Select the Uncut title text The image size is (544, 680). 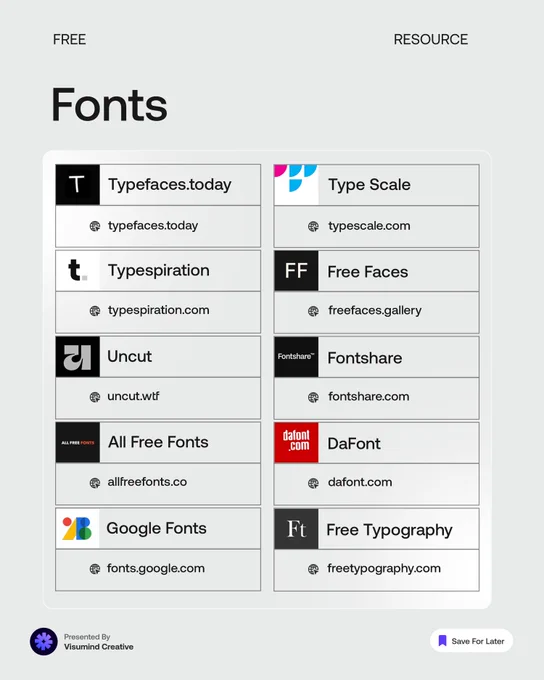(129, 356)
